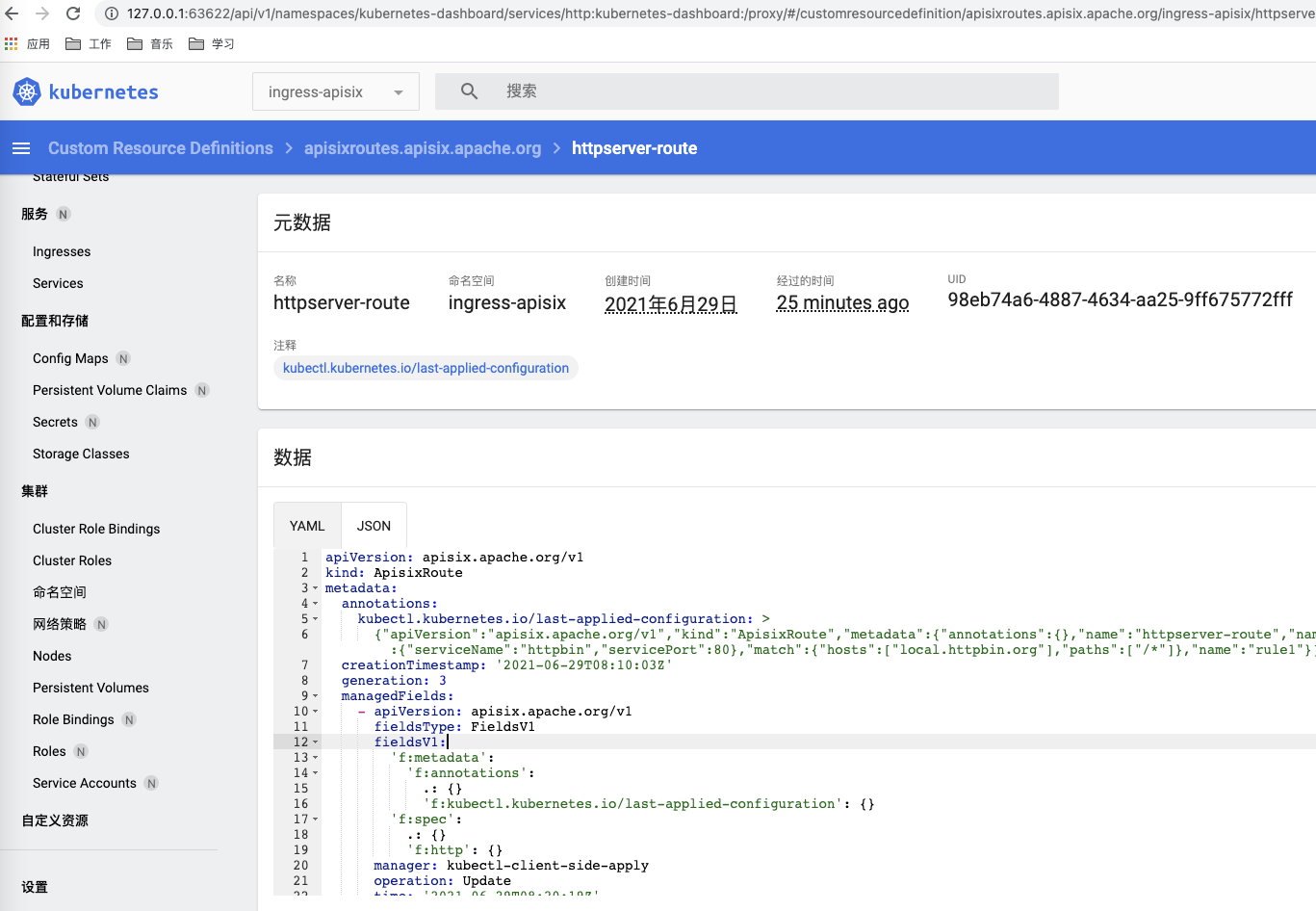Screen dimensions: 1316x911
Task: Click the last-applied-configuration annotation chip
Action: click(425, 368)
